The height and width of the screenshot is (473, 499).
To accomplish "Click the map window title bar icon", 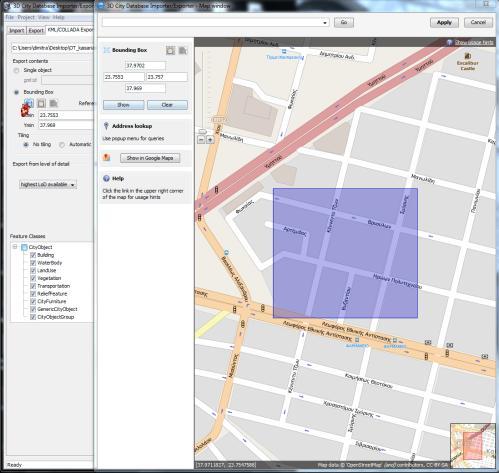I will [x=101, y=5].
